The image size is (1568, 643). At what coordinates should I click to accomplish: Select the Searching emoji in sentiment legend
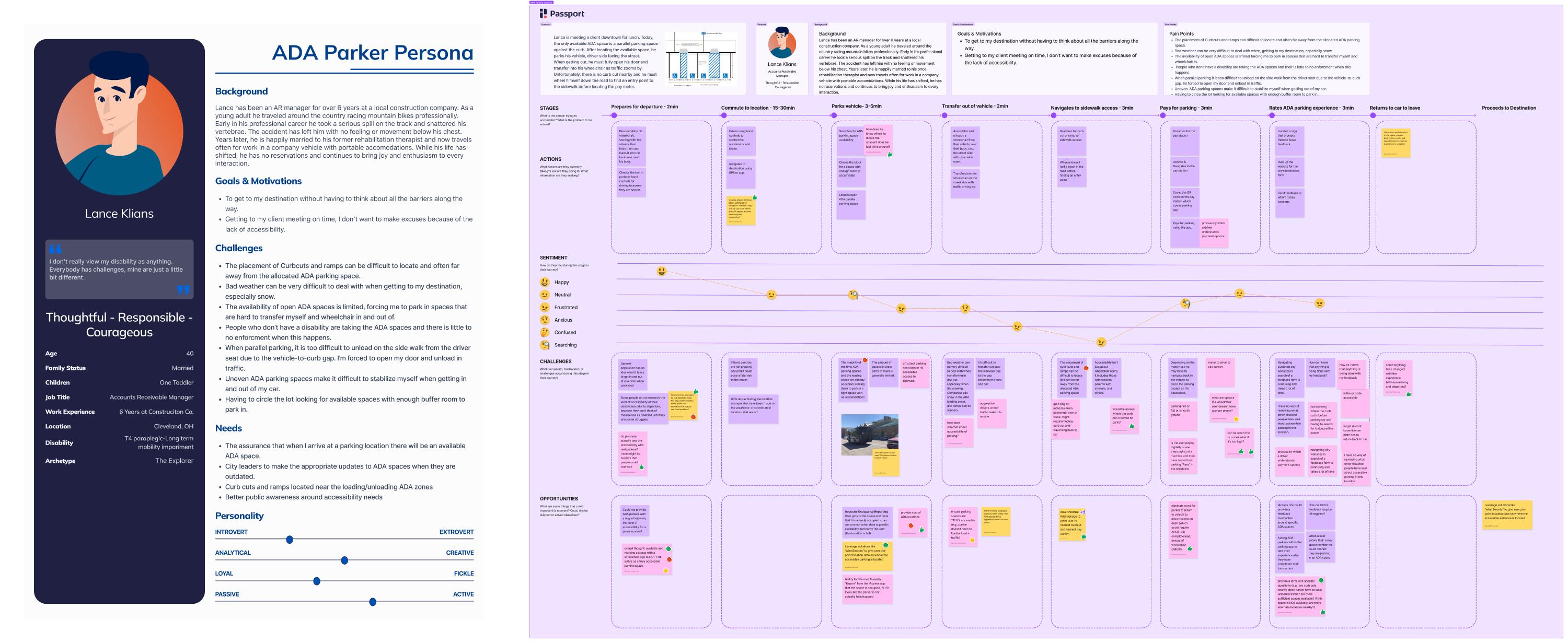tap(545, 345)
